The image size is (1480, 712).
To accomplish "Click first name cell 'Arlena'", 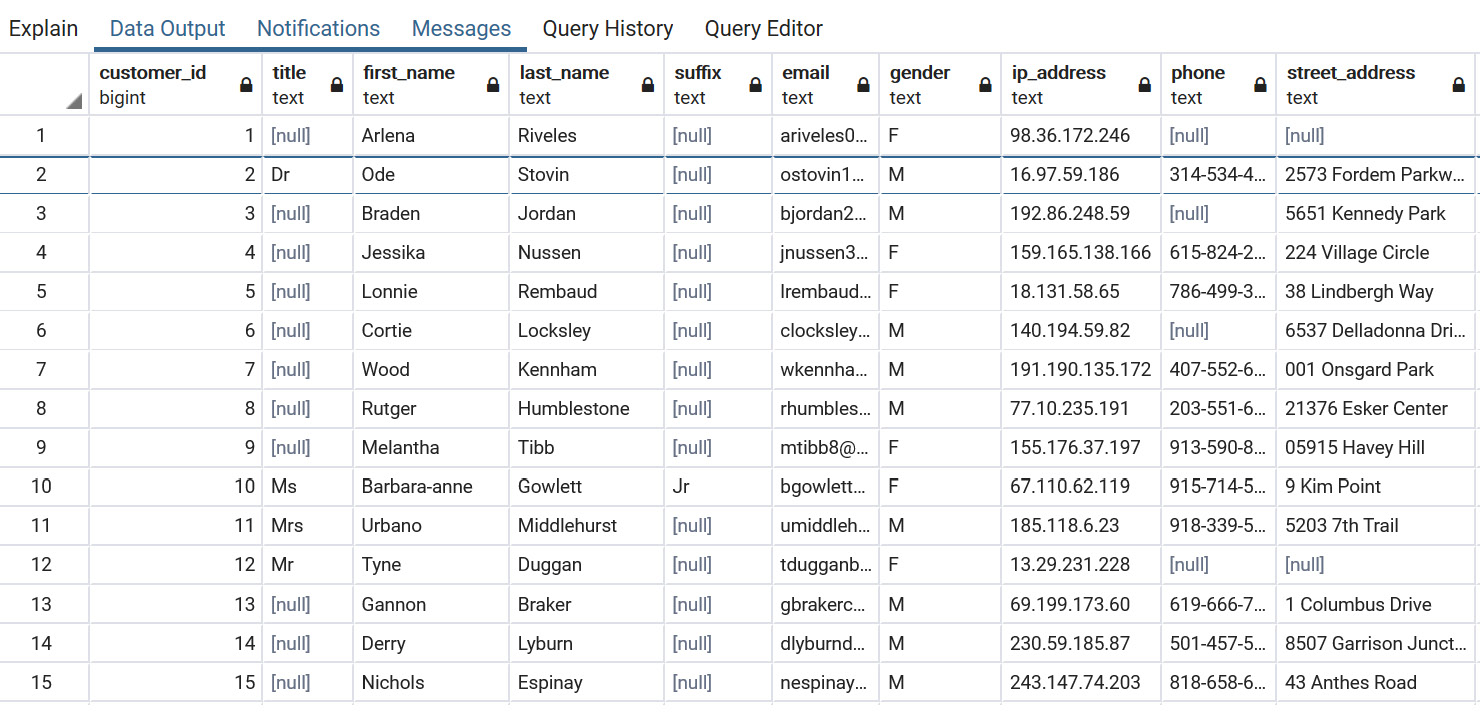I will [x=432, y=135].
